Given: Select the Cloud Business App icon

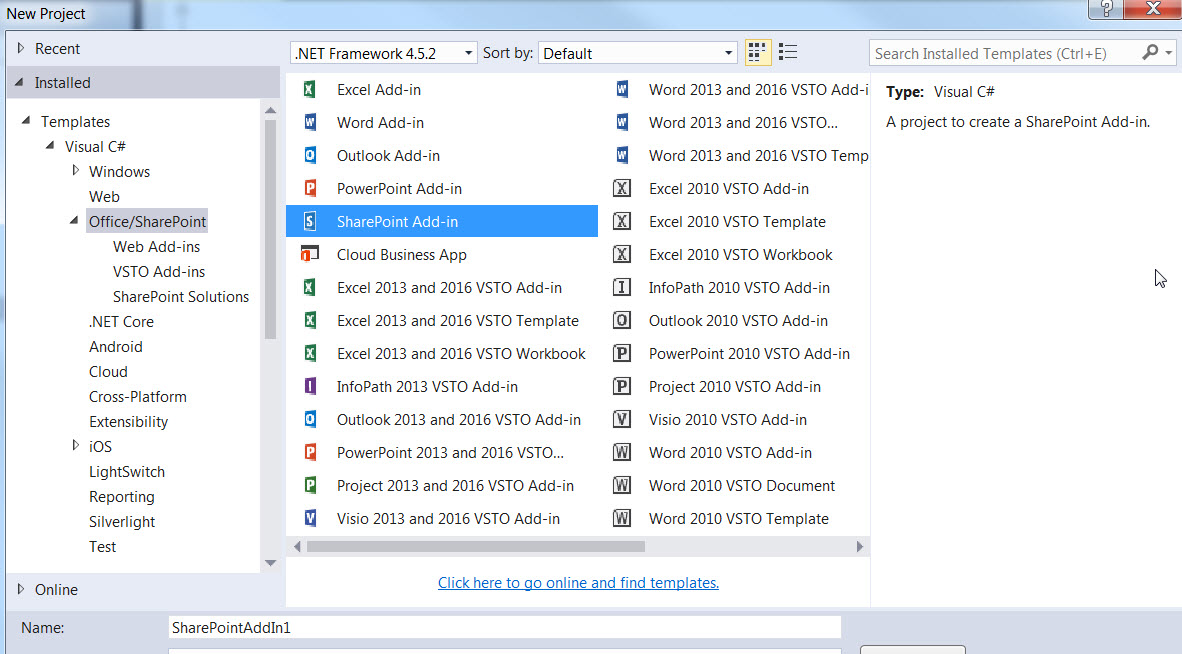Looking at the screenshot, I should tap(310, 255).
